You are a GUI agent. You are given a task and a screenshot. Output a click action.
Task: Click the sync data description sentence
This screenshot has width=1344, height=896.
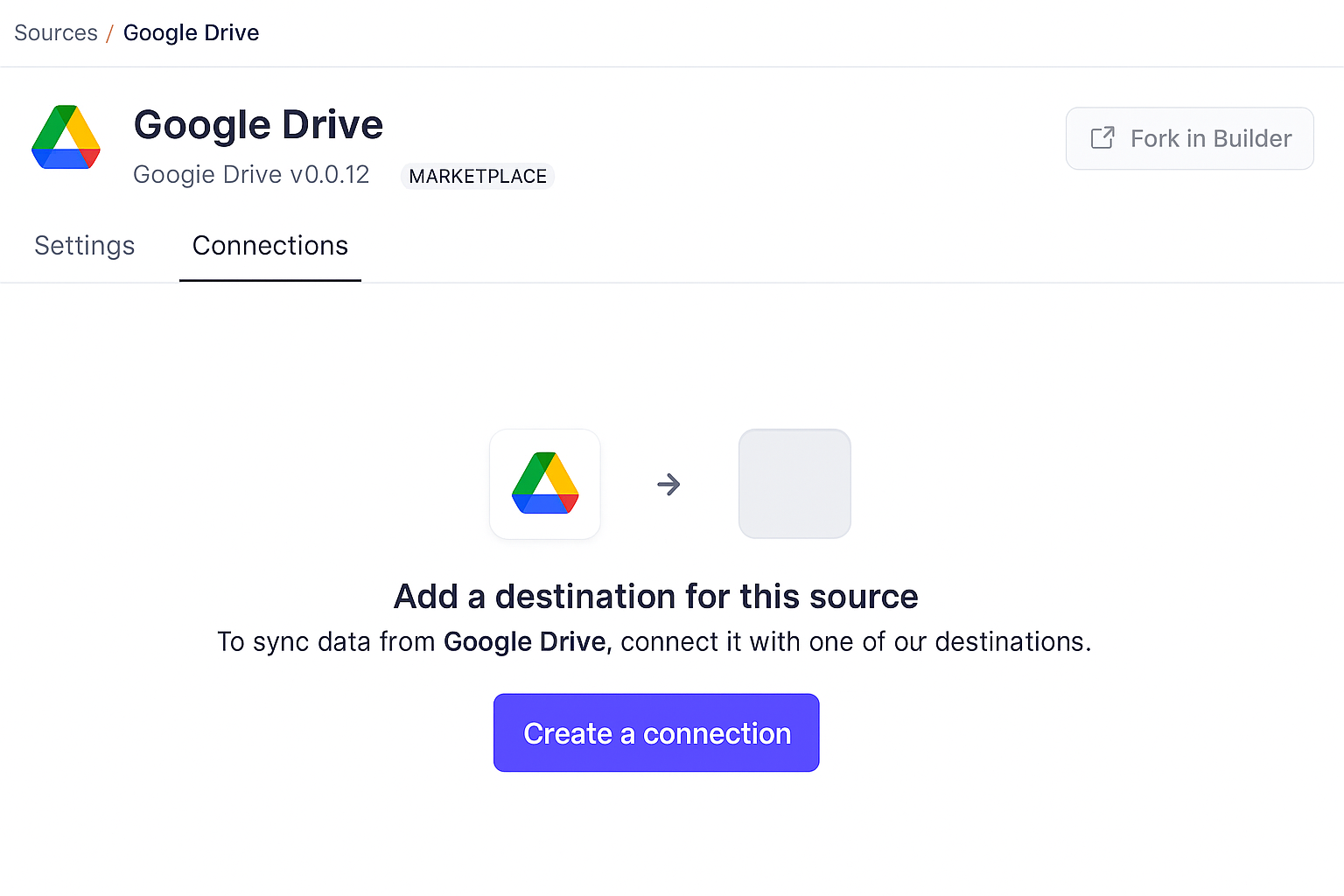point(654,642)
